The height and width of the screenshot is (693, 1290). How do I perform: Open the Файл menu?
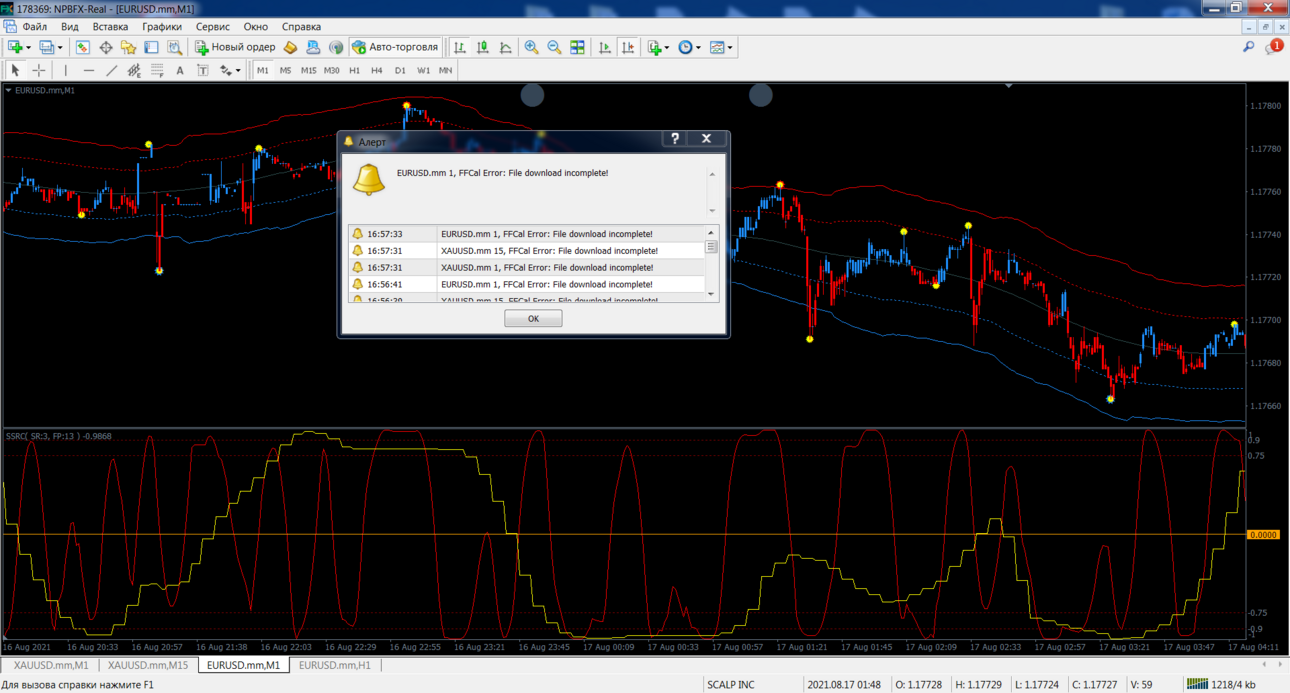coord(34,27)
